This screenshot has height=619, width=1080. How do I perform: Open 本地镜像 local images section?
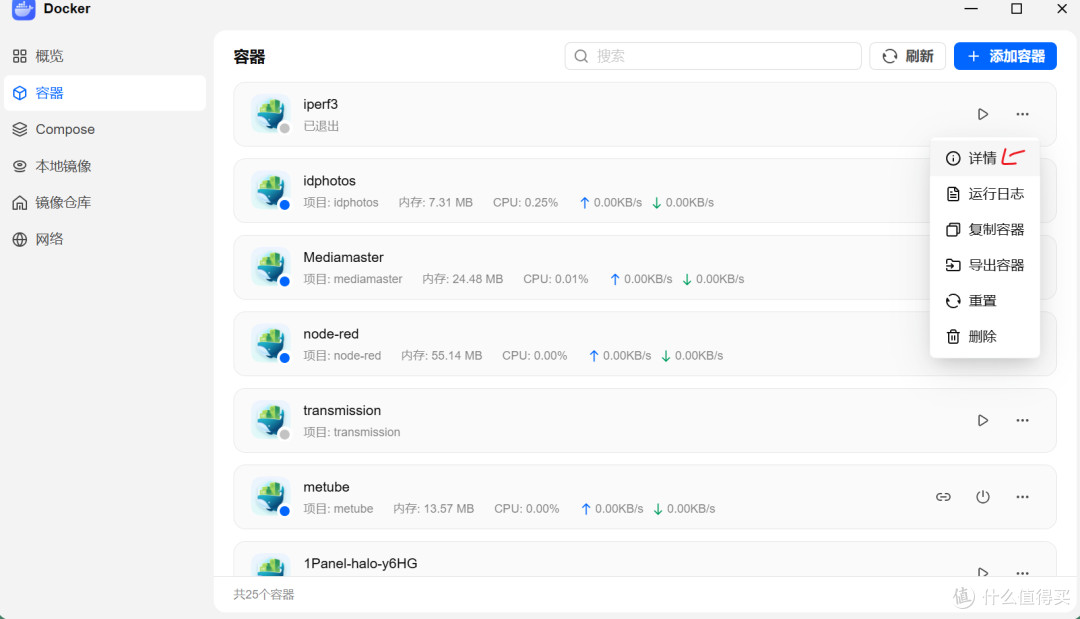[x=105, y=166]
